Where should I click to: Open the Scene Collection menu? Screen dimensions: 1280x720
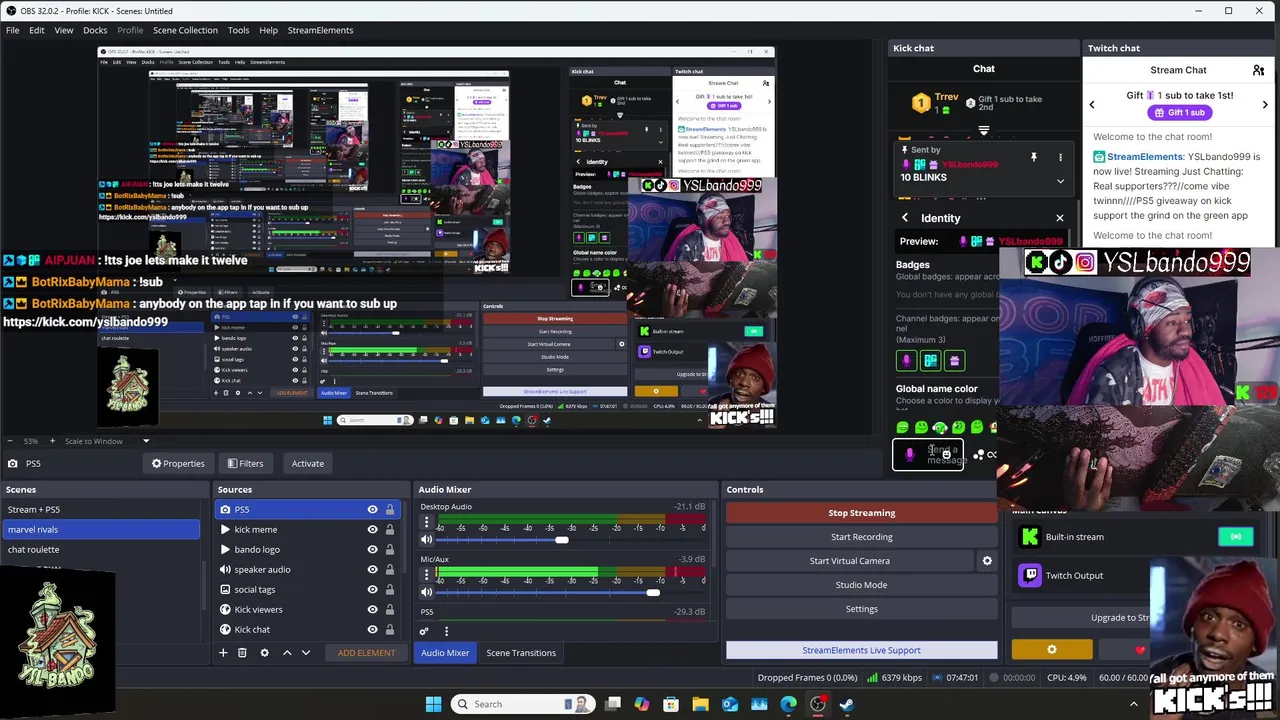click(185, 30)
